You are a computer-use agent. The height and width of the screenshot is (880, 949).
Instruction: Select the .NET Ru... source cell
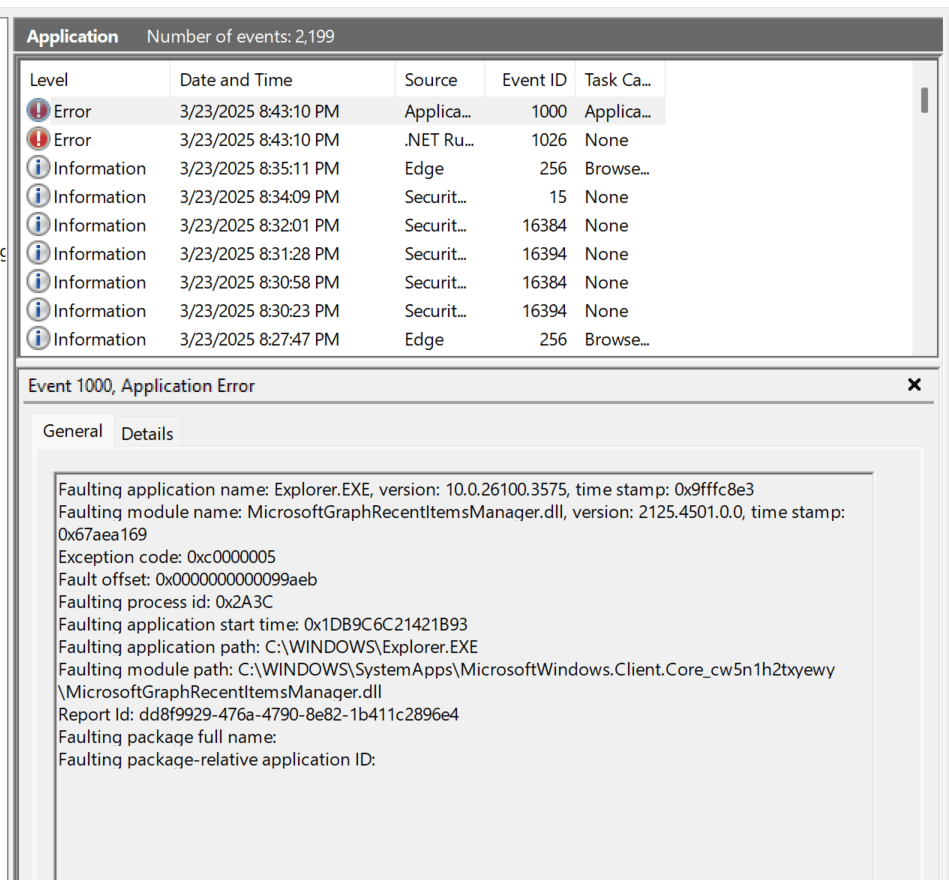point(439,140)
